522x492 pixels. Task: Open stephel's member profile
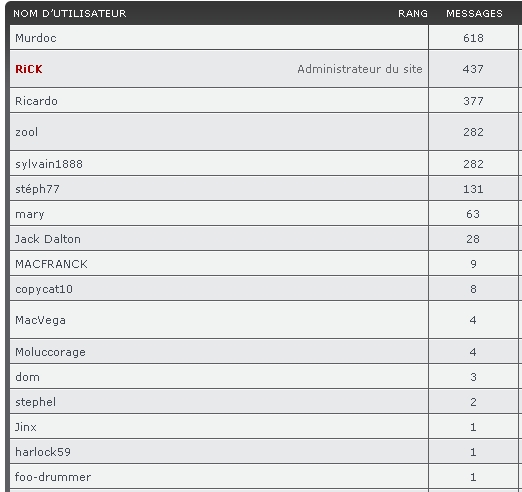pos(35,402)
